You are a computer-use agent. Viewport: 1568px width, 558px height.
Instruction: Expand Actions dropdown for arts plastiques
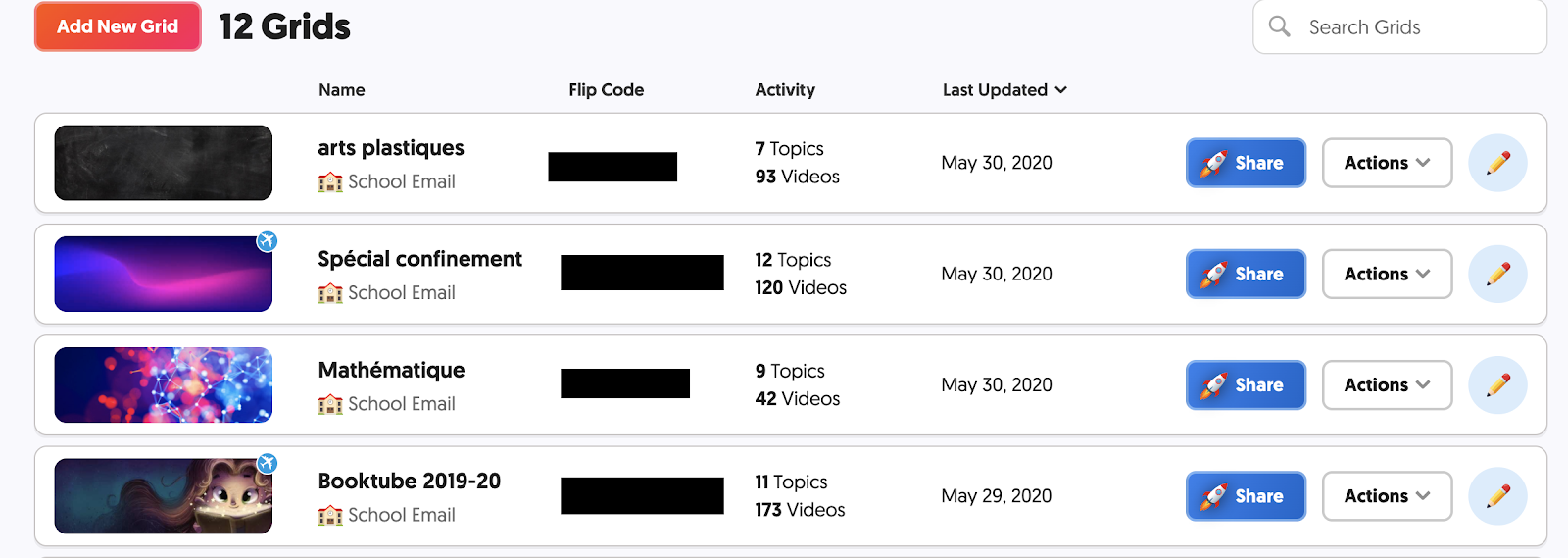1387,163
